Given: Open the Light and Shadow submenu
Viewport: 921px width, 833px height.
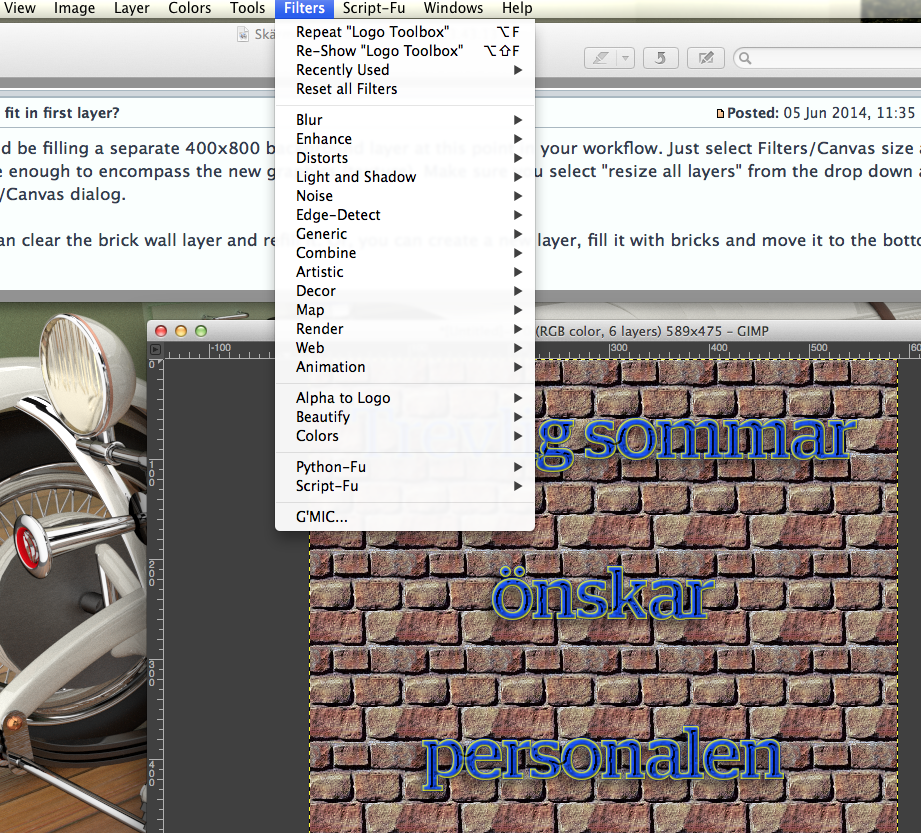Looking at the screenshot, I should click(405, 177).
